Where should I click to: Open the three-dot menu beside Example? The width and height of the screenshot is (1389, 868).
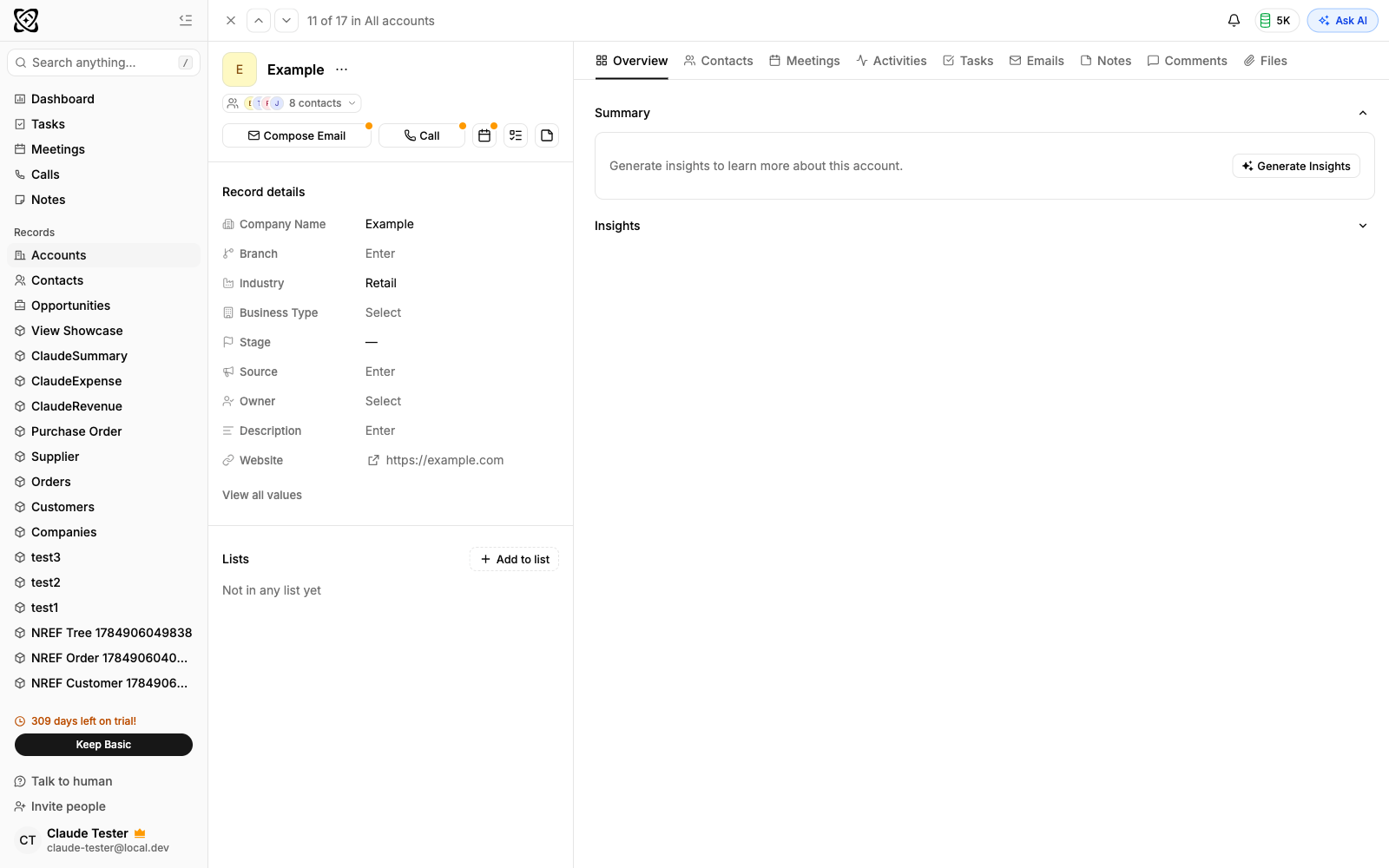(342, 69)
